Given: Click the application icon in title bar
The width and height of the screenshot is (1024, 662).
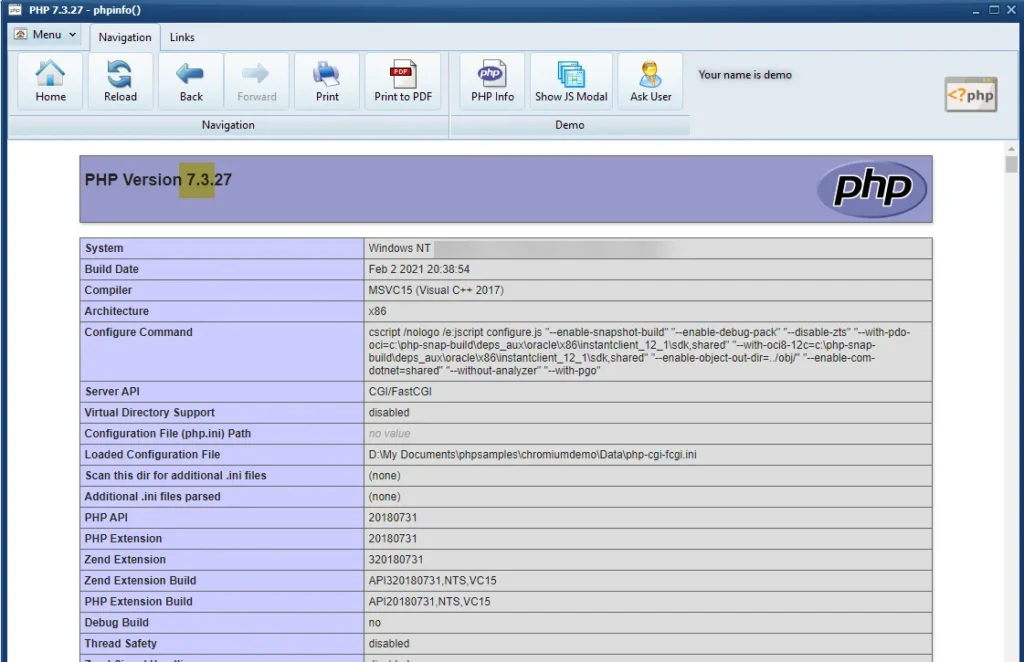Looking at the screenshot, I should (x=12, y=10).
